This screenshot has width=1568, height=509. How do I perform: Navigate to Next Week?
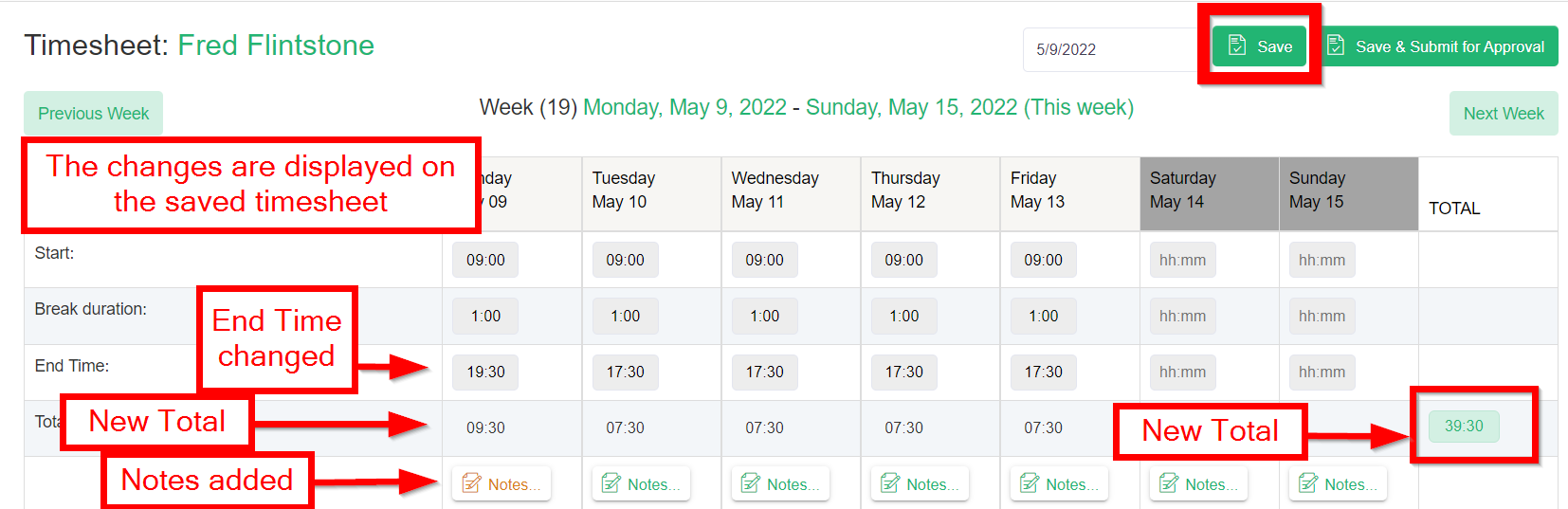[1503, 114]
